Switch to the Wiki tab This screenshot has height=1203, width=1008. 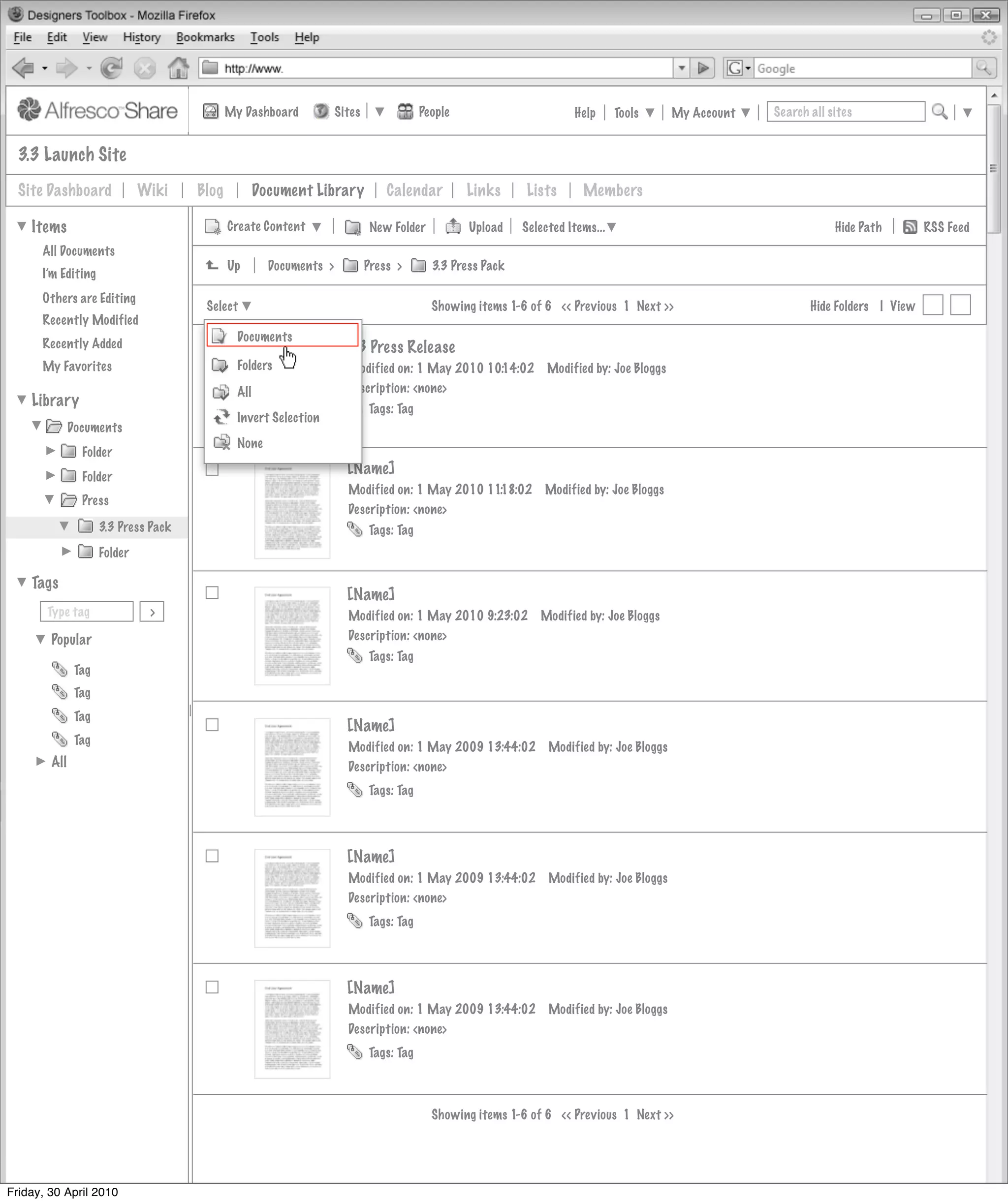coord(153,190)
